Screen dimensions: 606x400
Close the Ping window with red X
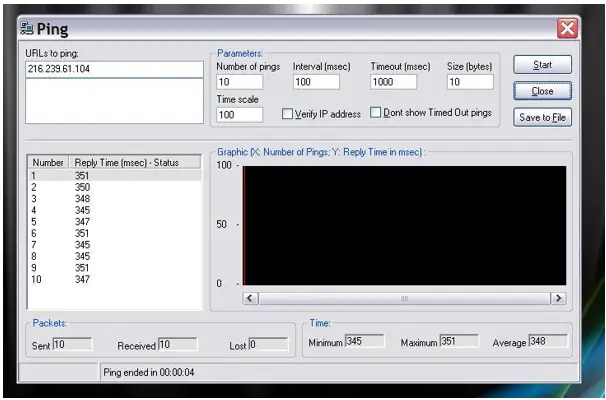pos(567,28)
